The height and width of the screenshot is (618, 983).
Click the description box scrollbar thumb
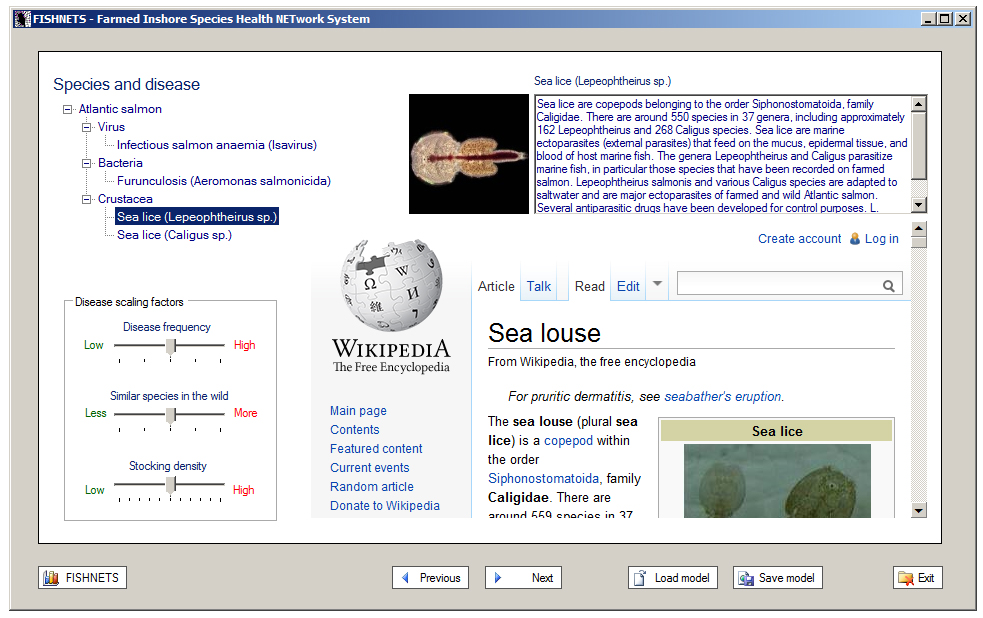(918, 145)
